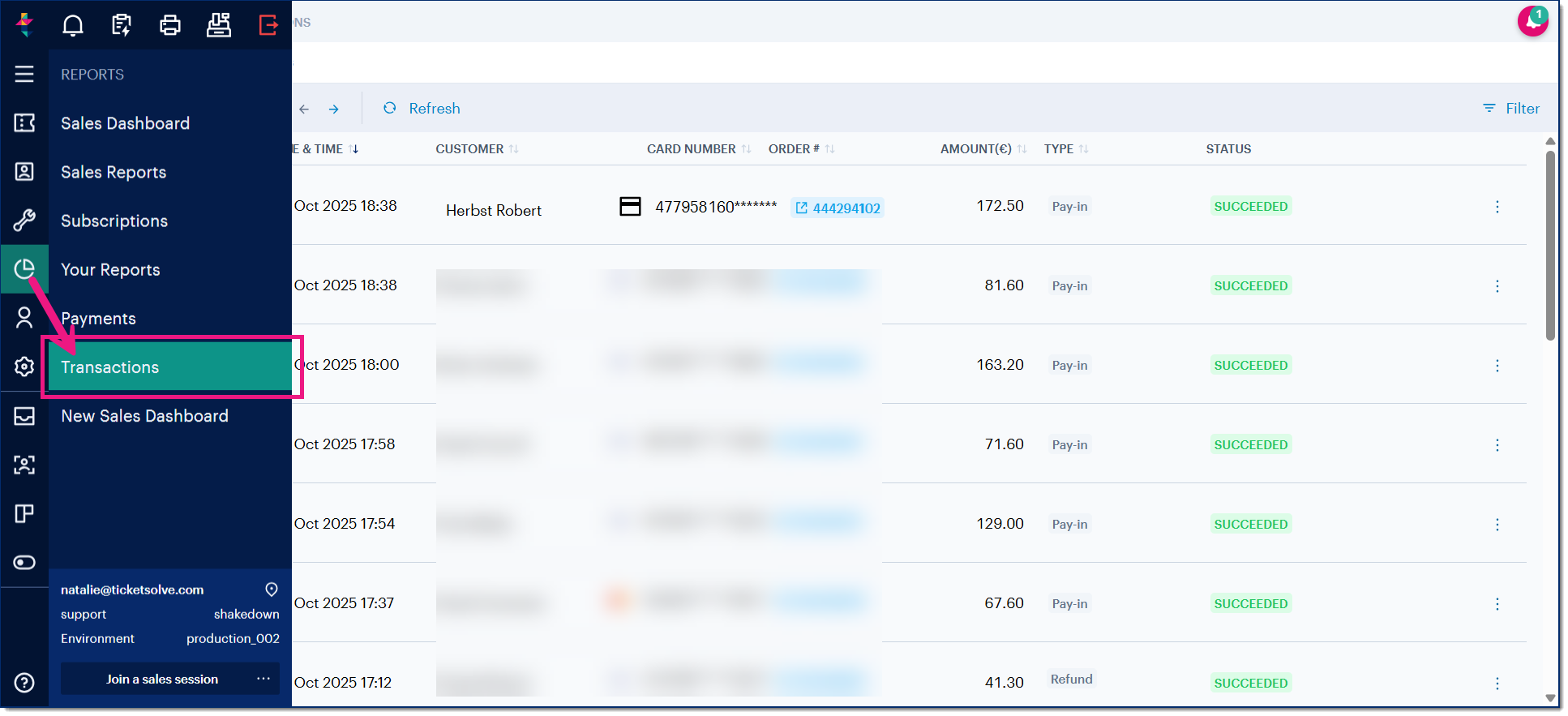Open the help question mark icon
The width and height of the screenshot is (1568, 716).
point(24,682)
